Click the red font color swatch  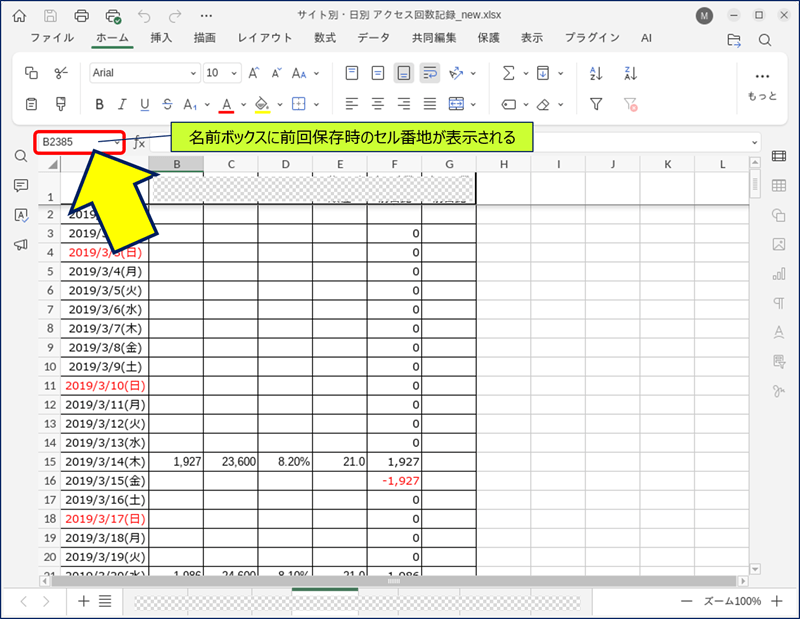227,104
